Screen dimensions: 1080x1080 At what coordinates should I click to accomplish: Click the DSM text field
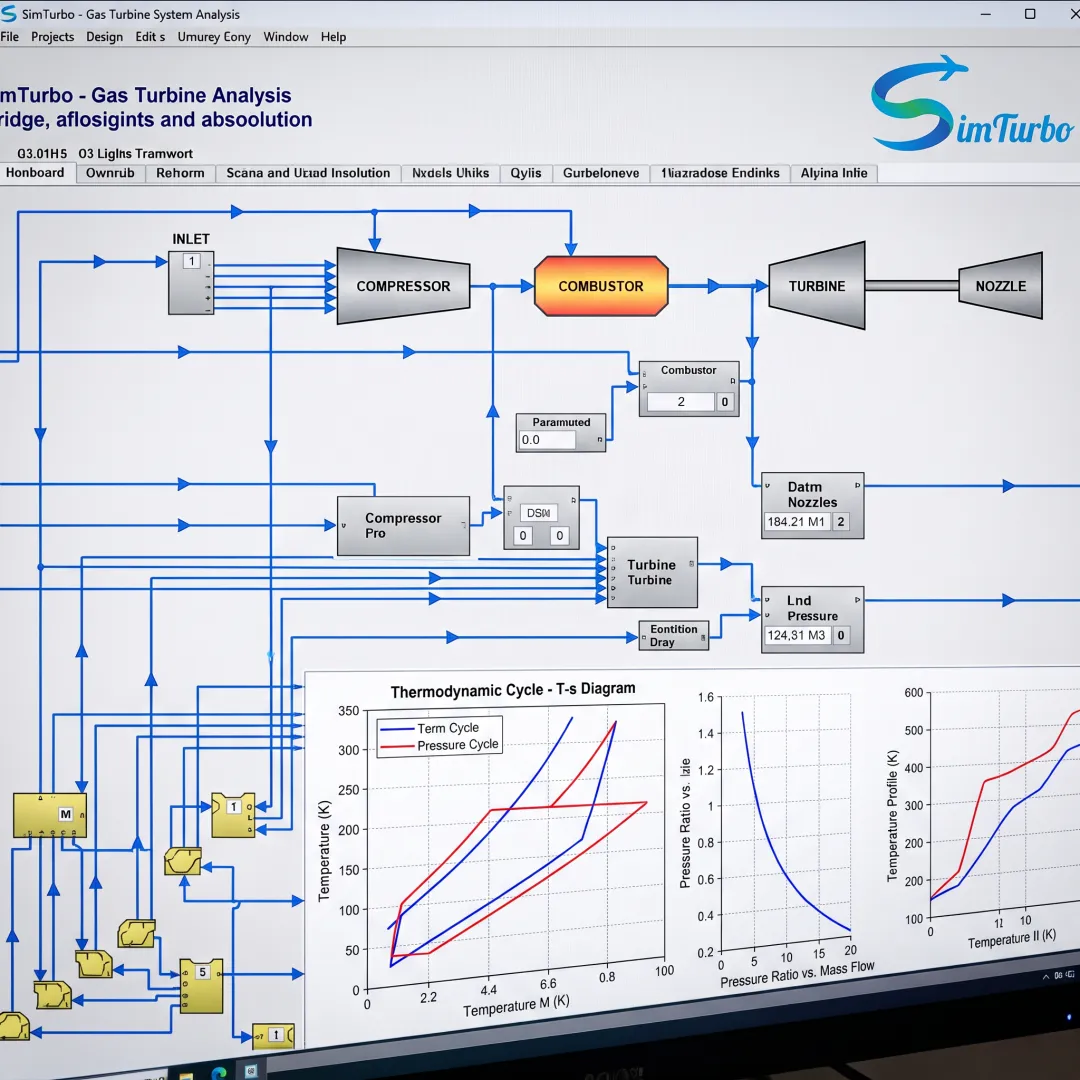538,513
